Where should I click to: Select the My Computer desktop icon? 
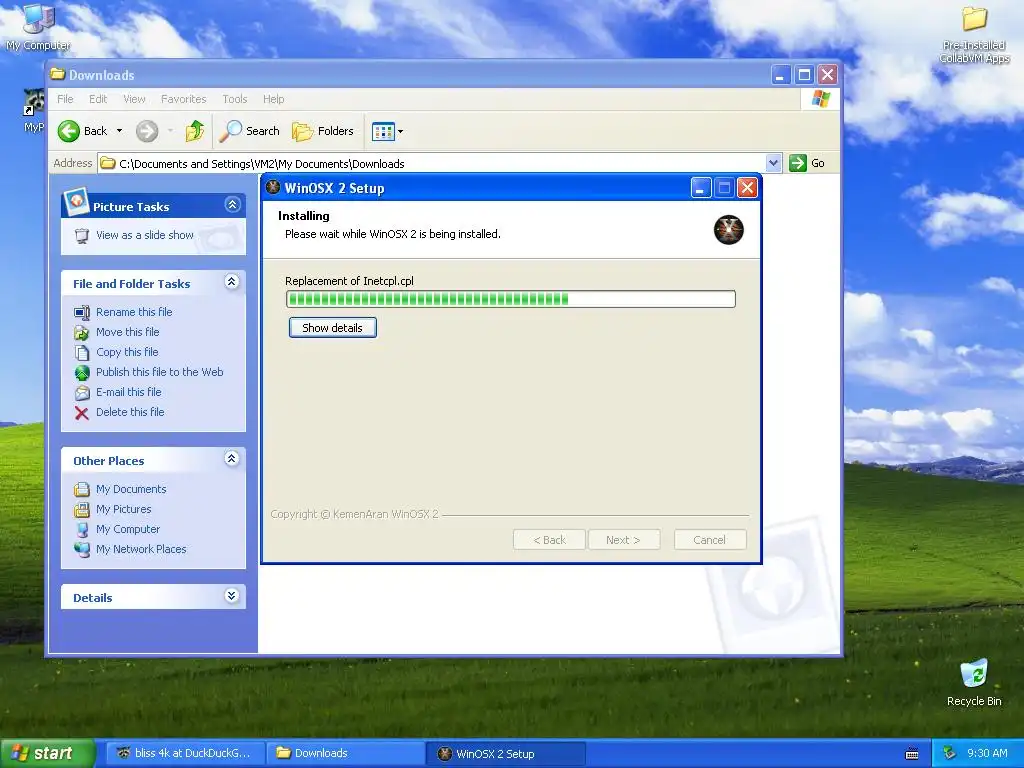[38, 26]
